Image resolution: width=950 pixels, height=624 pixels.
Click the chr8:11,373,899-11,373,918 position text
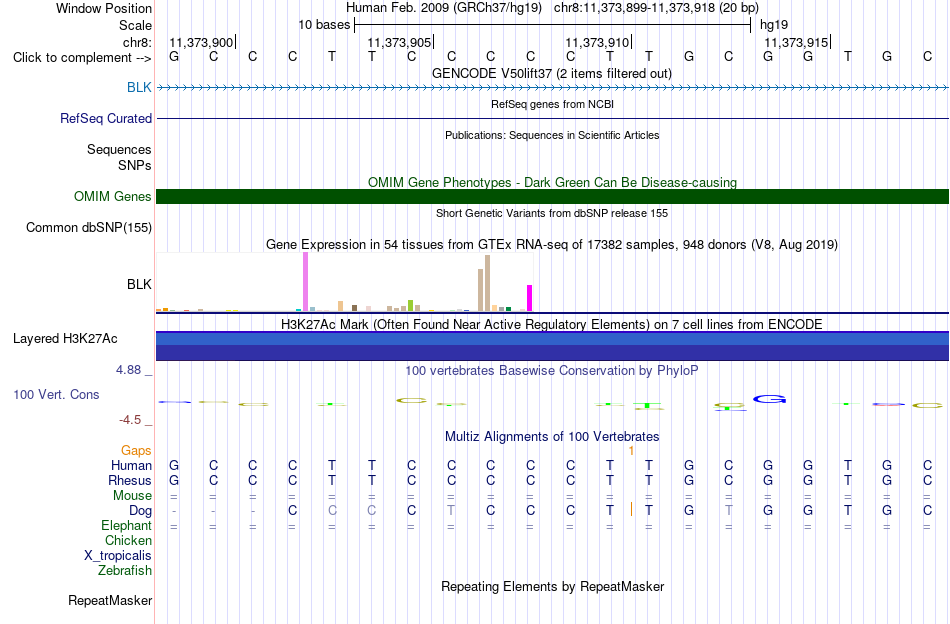click(x=656, y=8)
